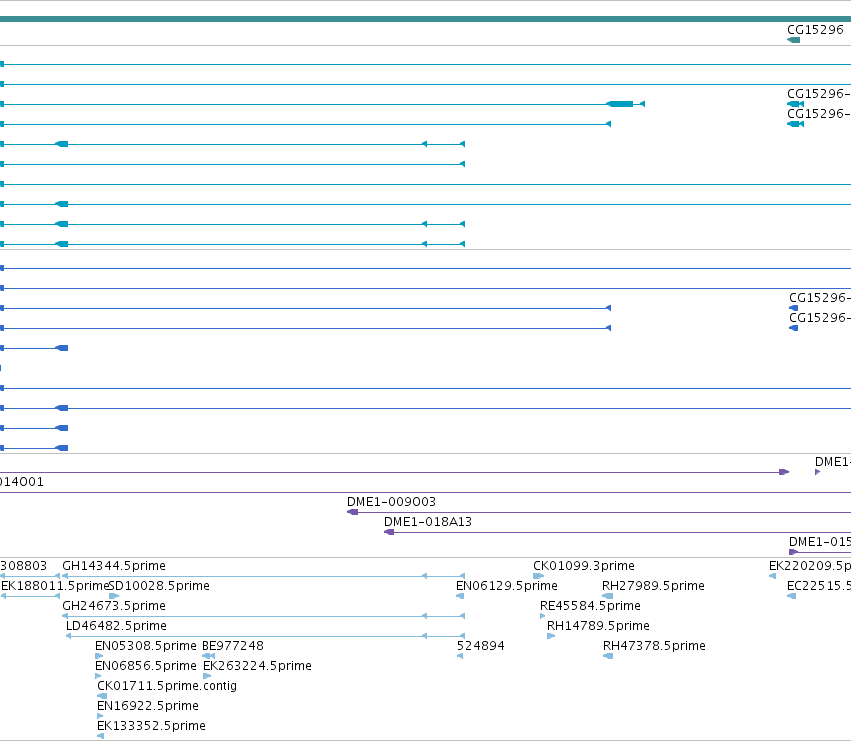Image resolution: width=851 pixels, height=741 pixels.
Task: Select the BE977248 EST glyph
Action: (x=208, y=656)
